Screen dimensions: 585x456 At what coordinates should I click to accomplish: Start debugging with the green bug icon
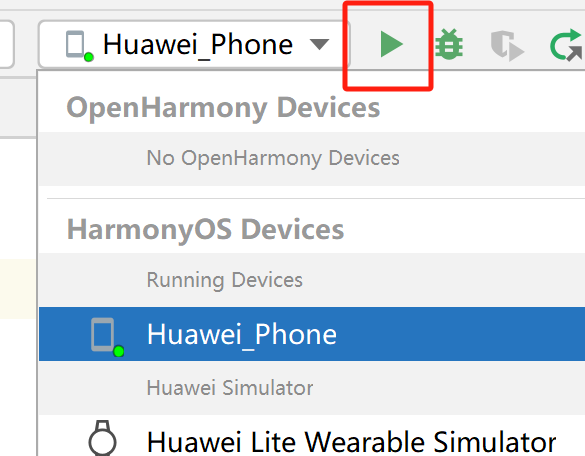449,44
